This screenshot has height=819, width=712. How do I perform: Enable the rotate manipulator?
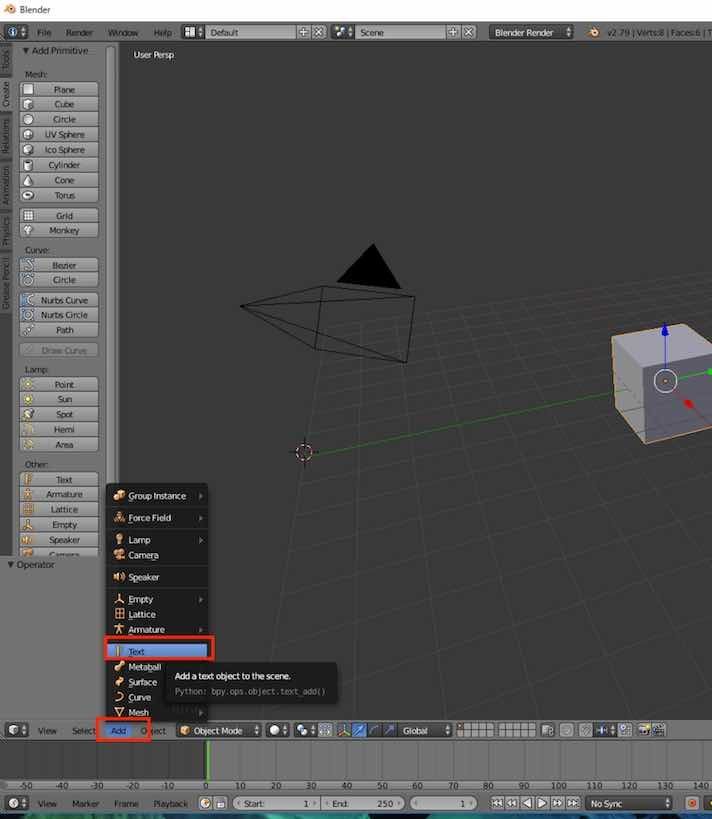374,730
